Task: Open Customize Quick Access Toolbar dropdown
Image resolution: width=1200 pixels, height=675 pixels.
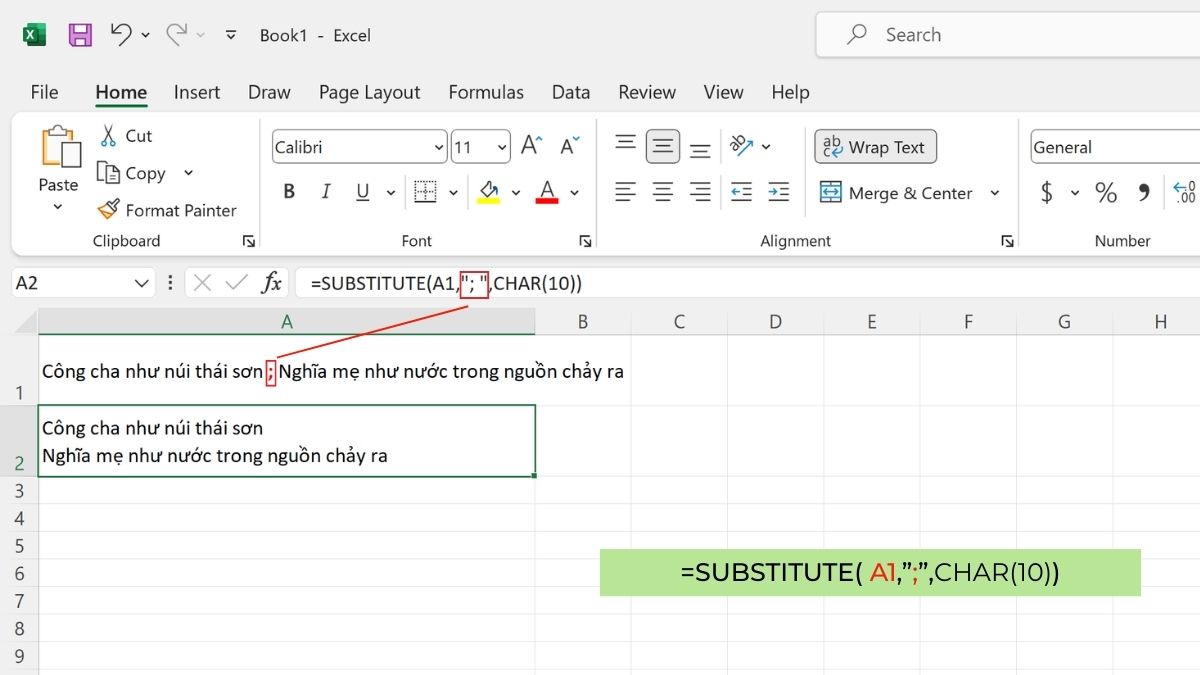Action: (x=231, y=35)
